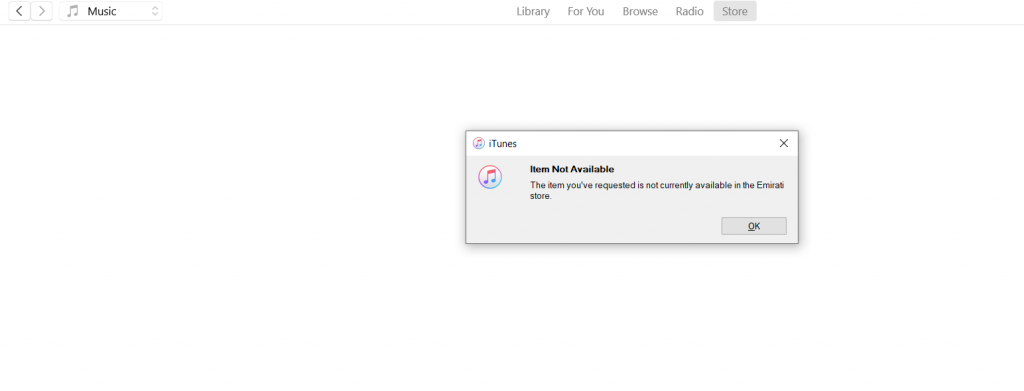Click the large iTunes logo in the dialog

tap(490, 177)
